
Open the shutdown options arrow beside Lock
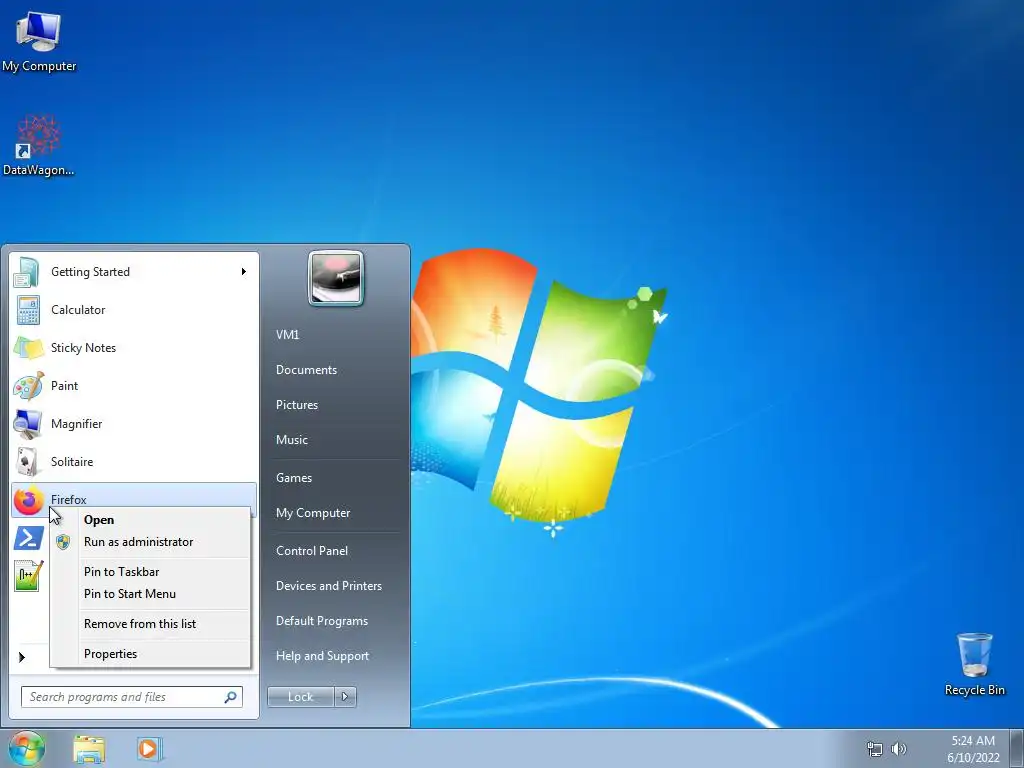(x=345, y=697)
